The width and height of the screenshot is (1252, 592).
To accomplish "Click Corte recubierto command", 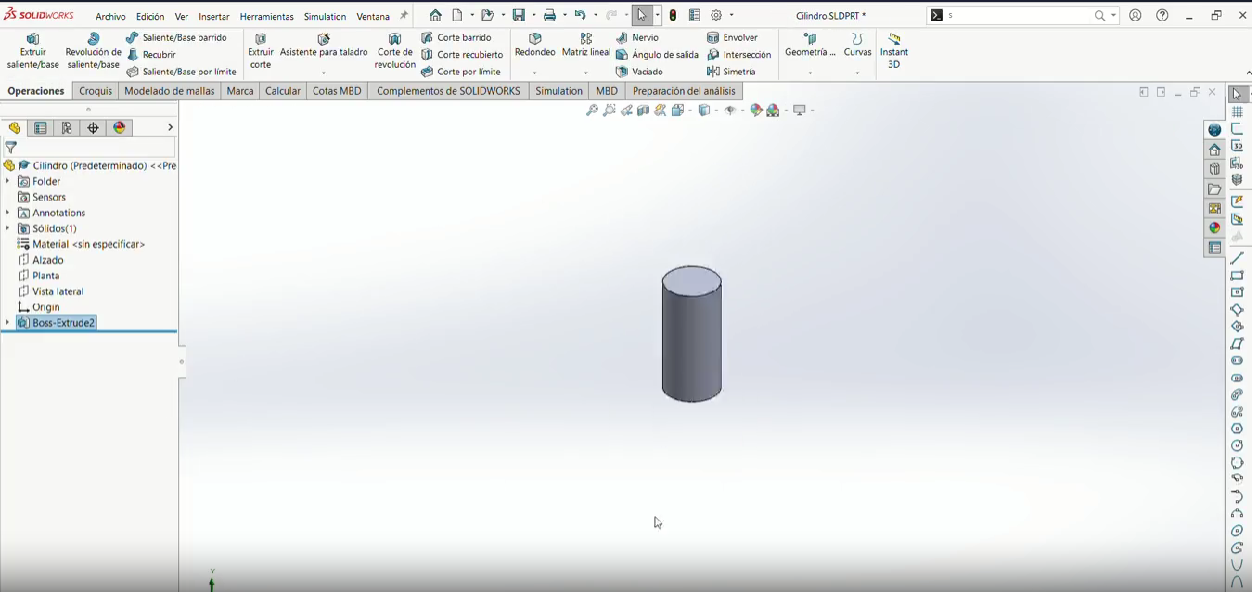I will [462, 55].
